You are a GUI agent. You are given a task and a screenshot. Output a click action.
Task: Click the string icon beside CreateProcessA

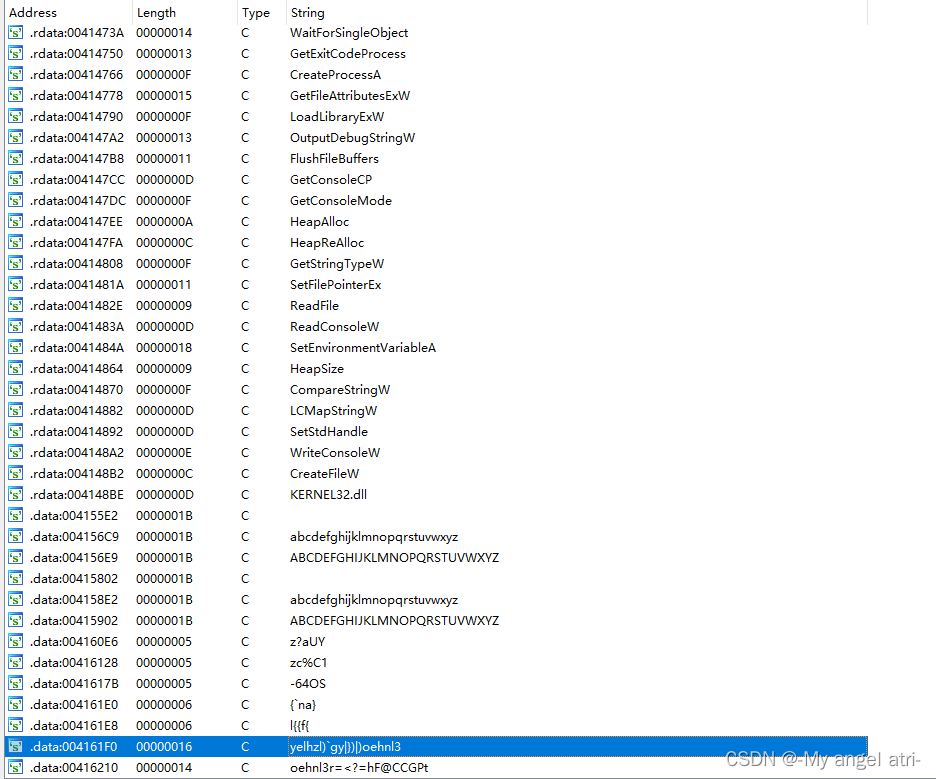(x=16, y=75)
